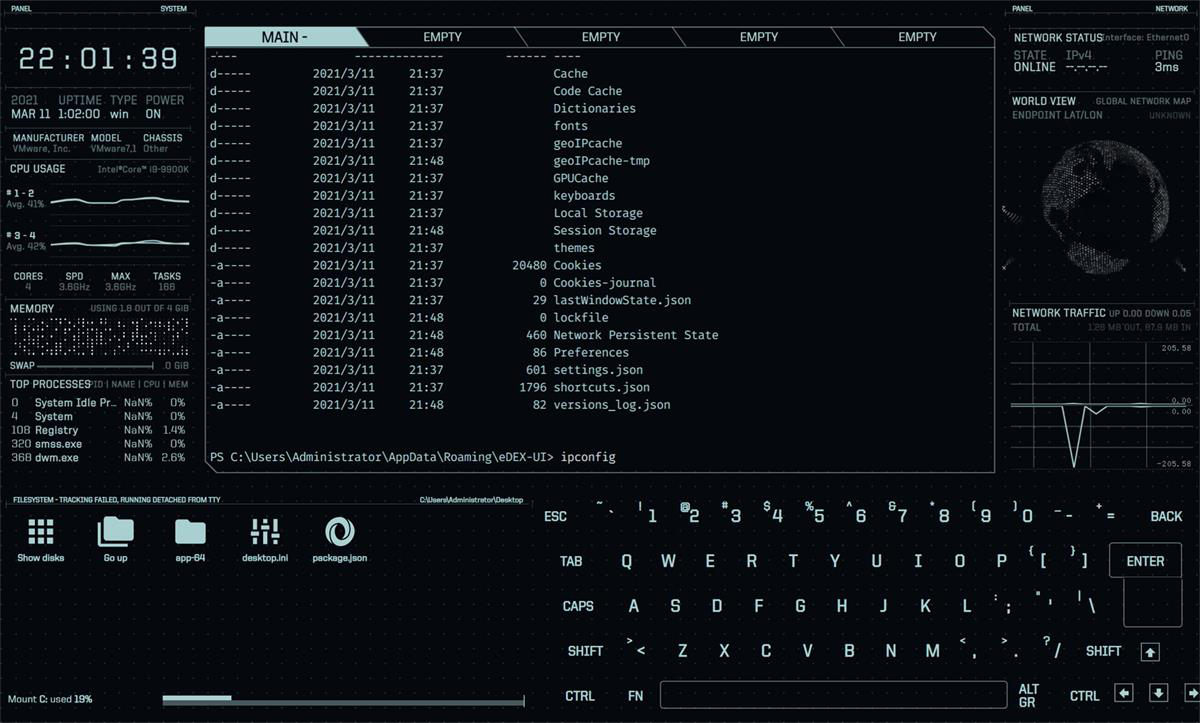Click the Mount C: disk usage bar
This screenshot has height=723, width=1200.
point(343,698)
